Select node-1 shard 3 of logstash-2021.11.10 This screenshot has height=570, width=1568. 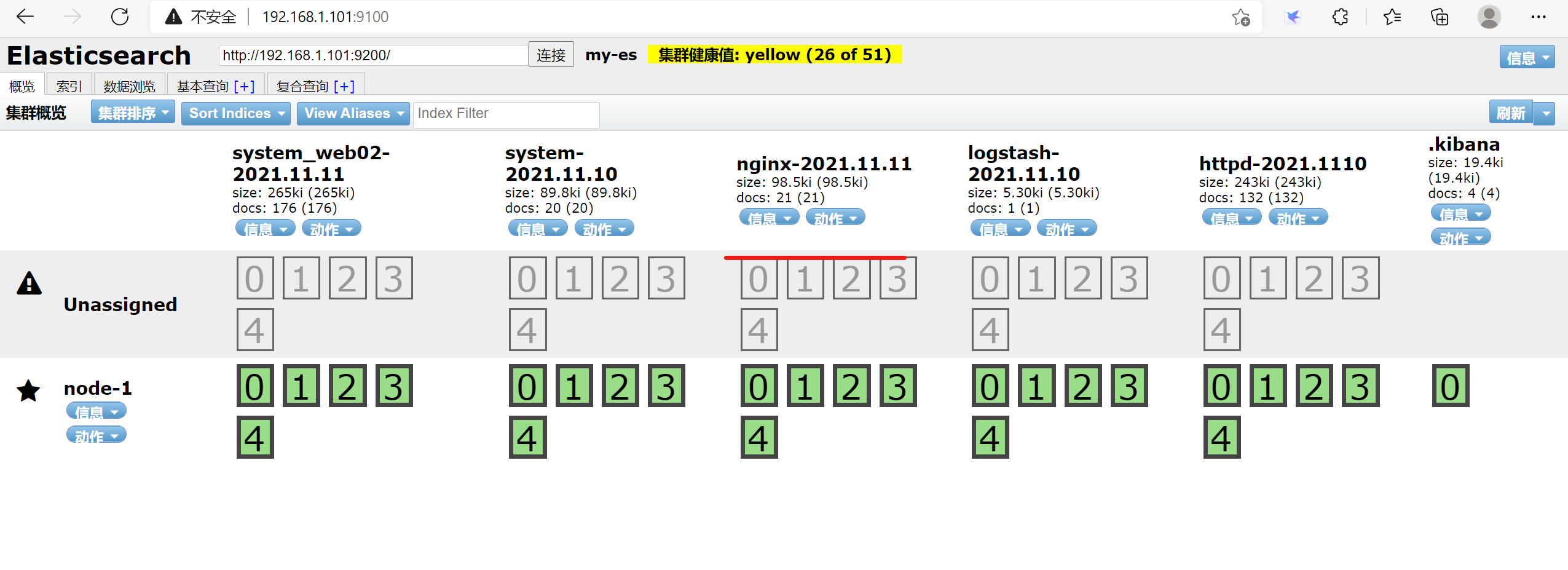click(x=1129, y=386)
